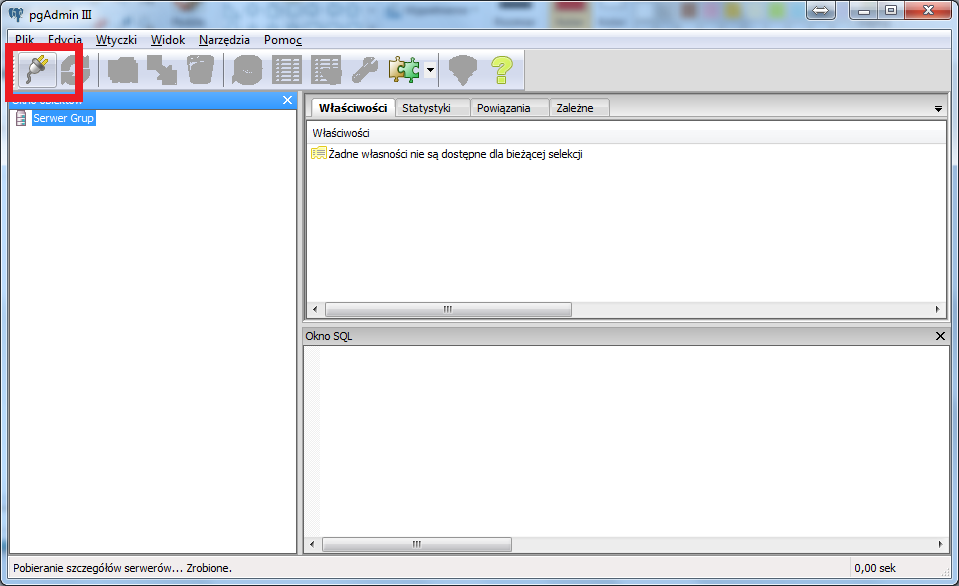Viewport: 959px width, 586px height.
Task: Click the properties pane scroll right arrow
Action: click(938, 310)
